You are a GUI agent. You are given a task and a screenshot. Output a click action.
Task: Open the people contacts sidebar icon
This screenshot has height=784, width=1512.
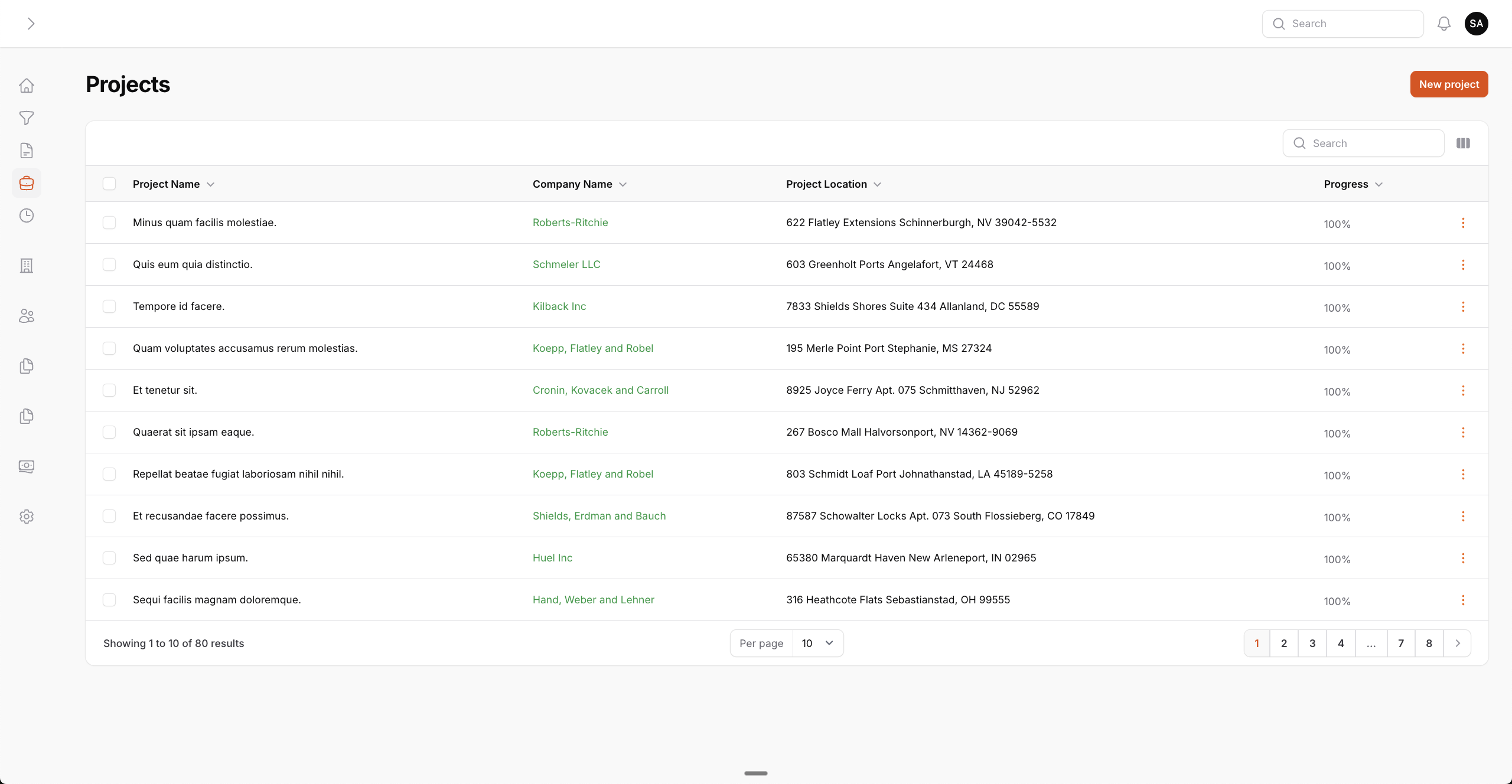coord(27,316)
